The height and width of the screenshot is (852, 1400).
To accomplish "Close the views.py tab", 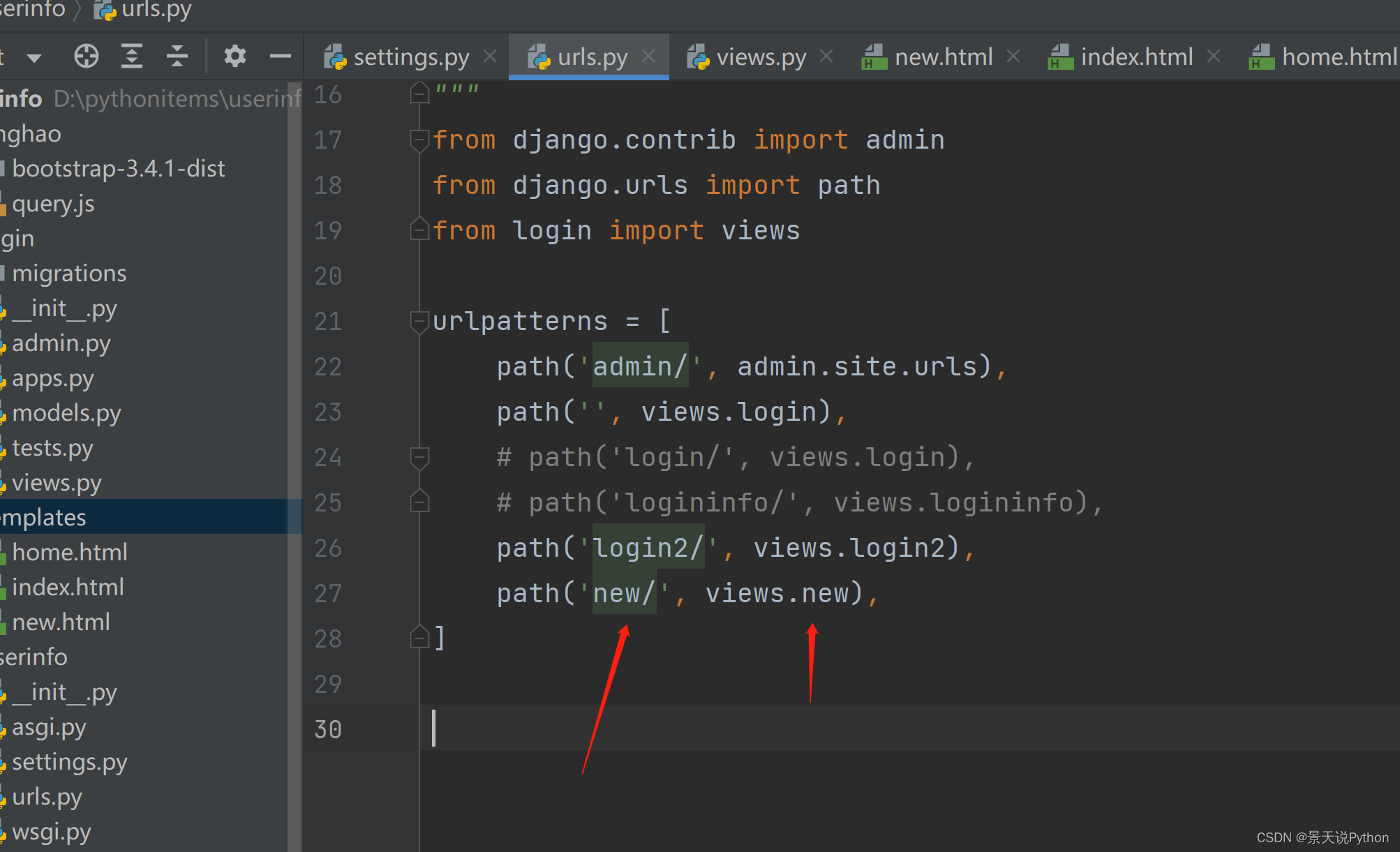I will click(x=826, y=56).
